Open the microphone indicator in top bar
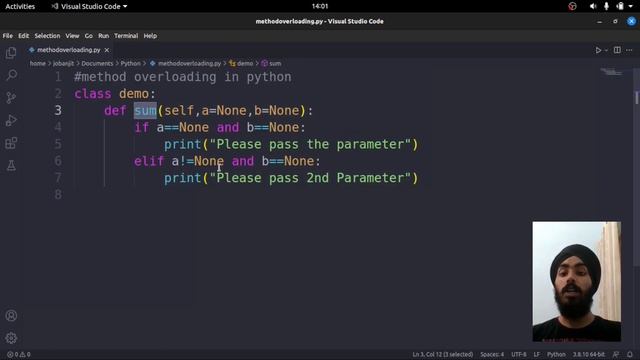Screen dimensions: 640x360 606,6
